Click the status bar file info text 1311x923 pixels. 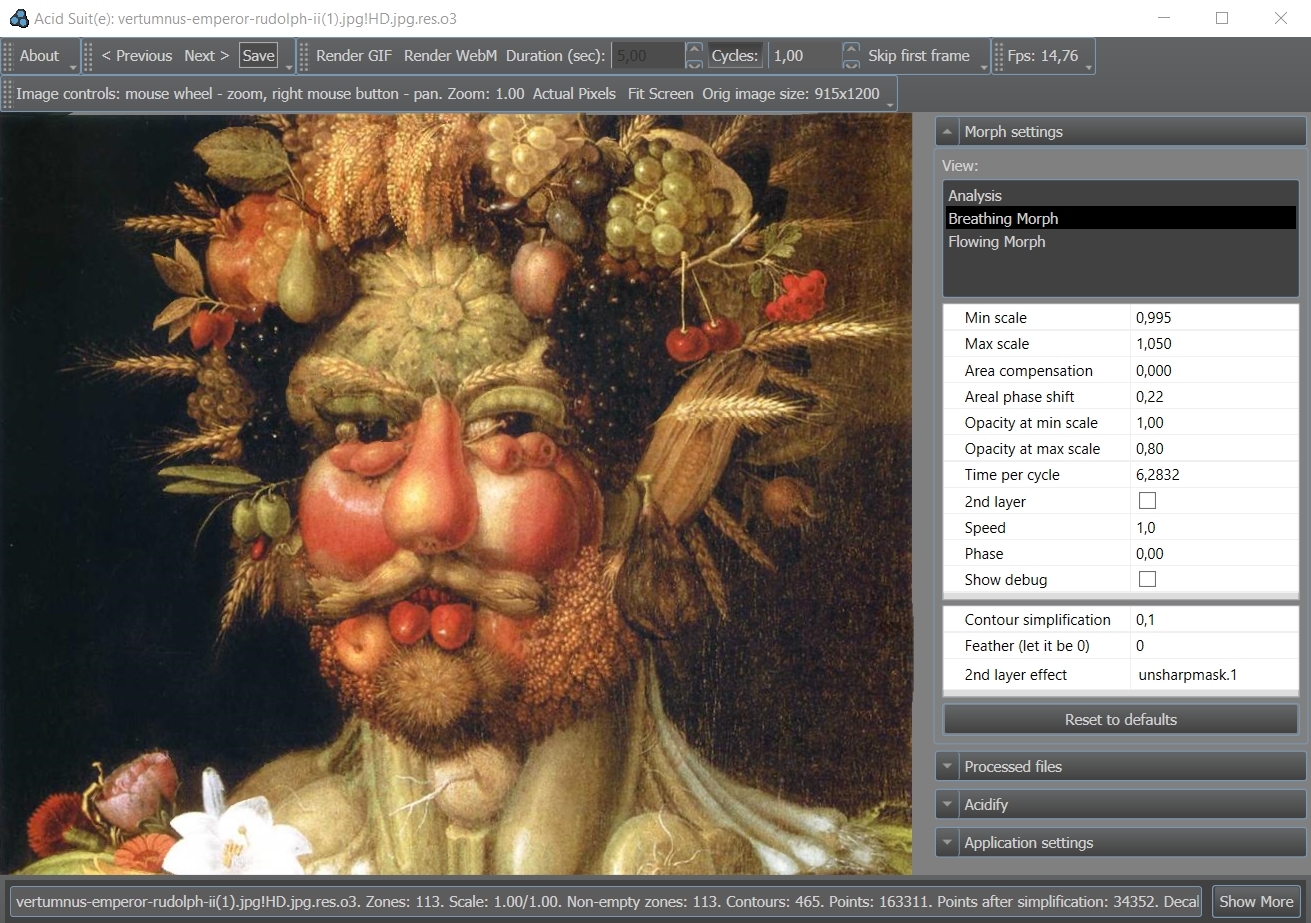click(x=606, y=901)
